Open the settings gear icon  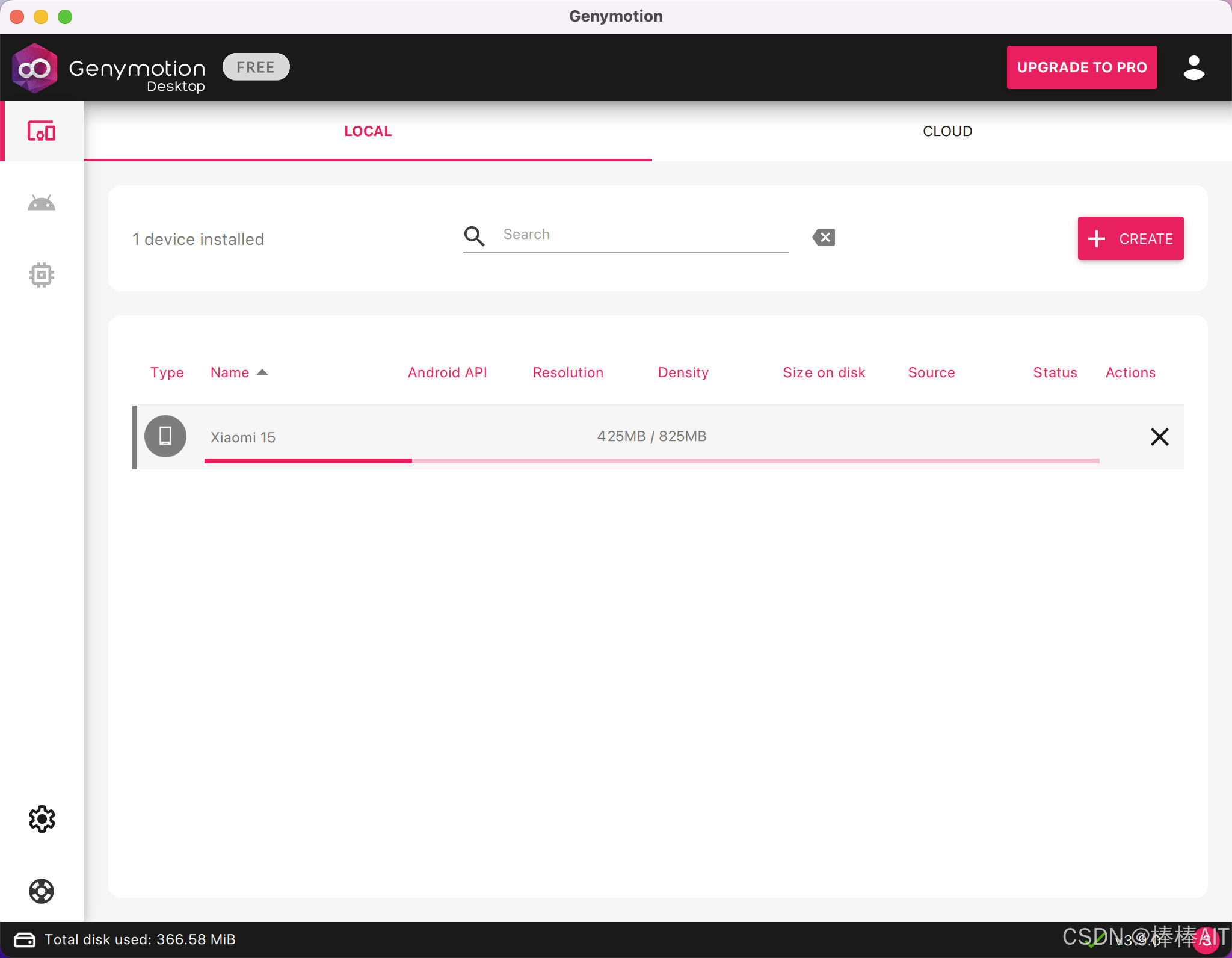(x=42, y=819)
